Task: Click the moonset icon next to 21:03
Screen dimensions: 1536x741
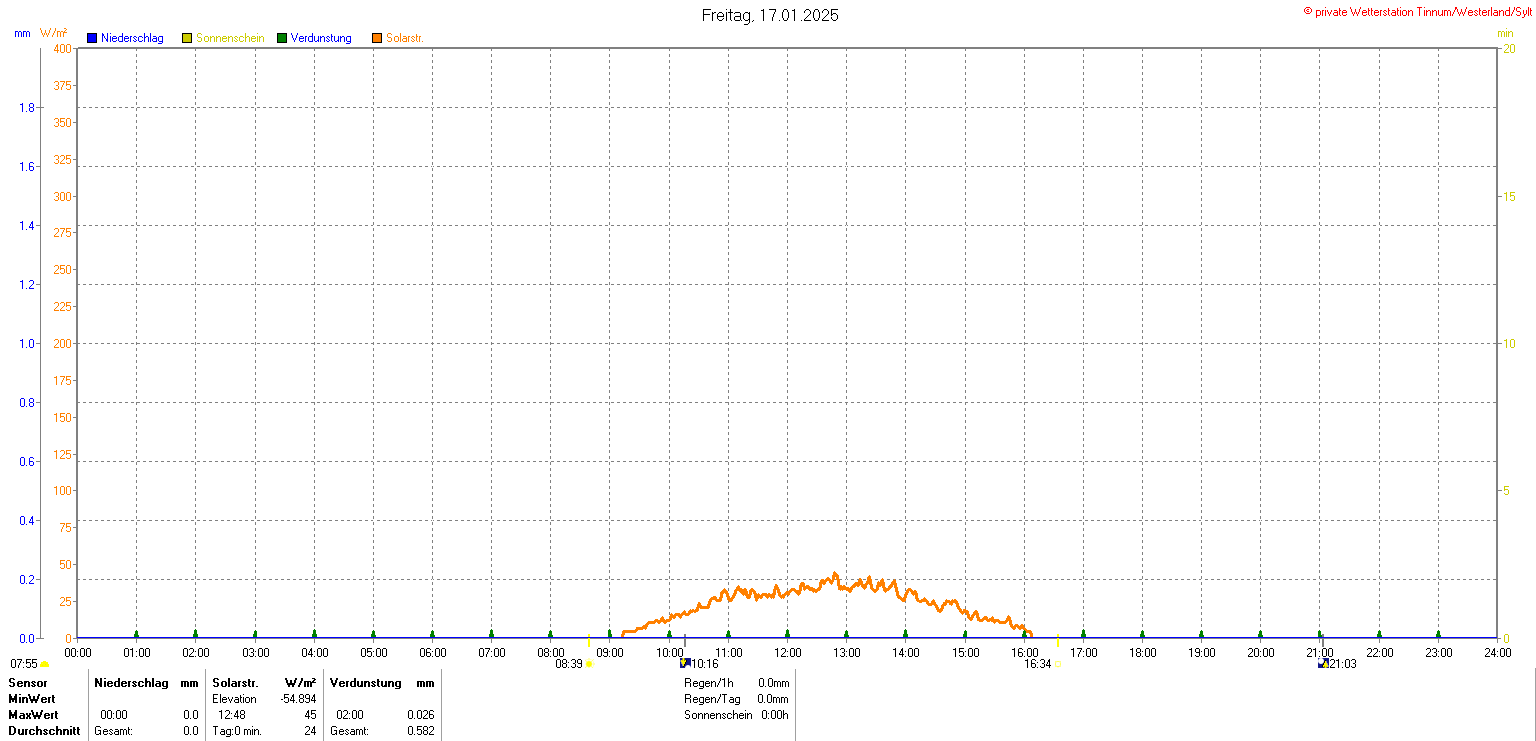Action: [1323, 663]
